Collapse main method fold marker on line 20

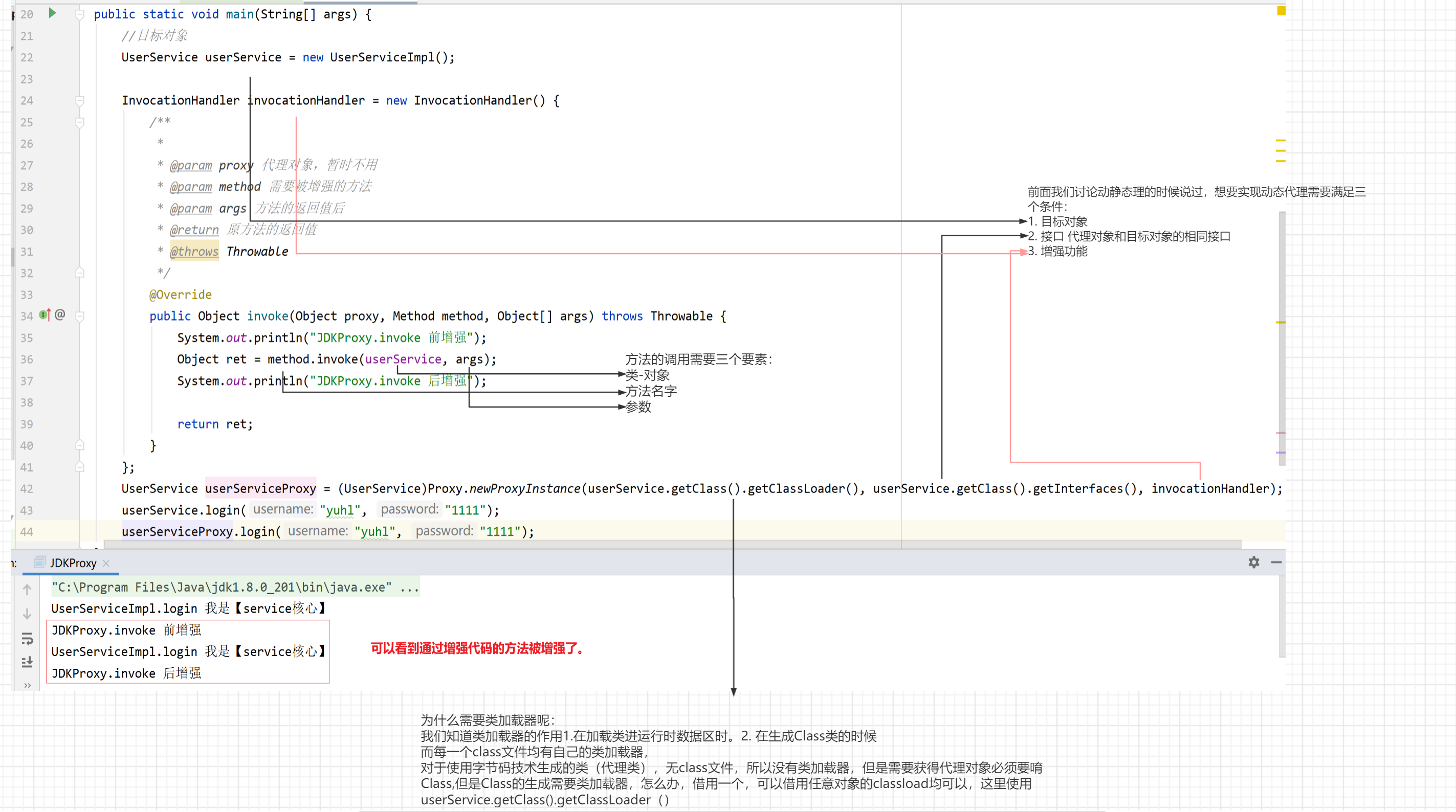pos(80,15)
